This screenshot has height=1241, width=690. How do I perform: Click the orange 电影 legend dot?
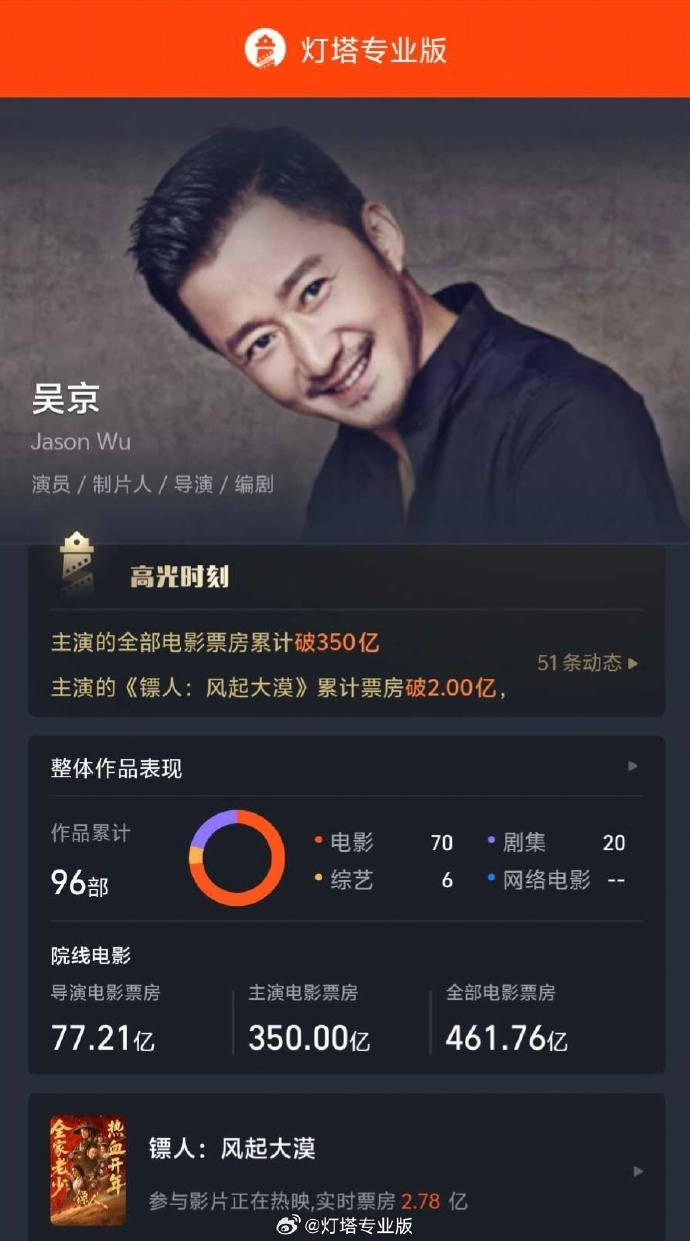318,841
